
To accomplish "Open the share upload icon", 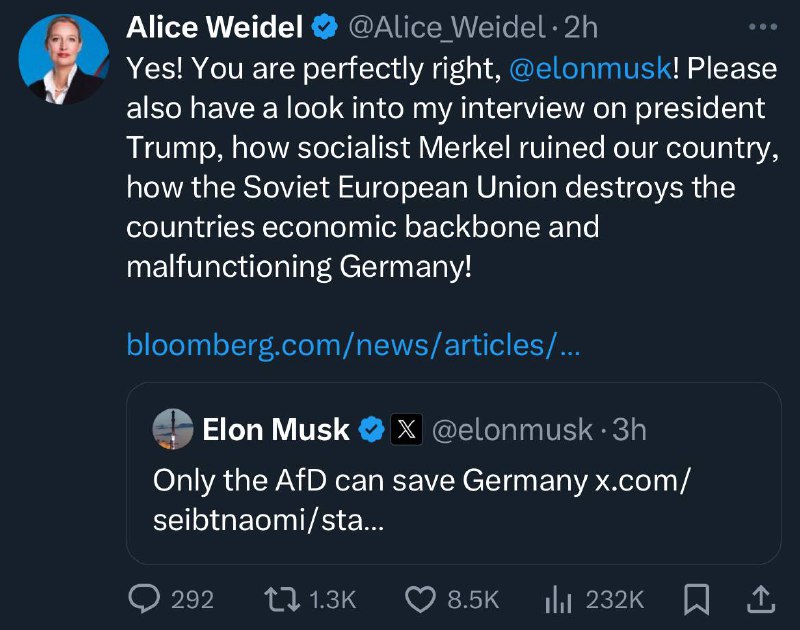I will 761,599.
